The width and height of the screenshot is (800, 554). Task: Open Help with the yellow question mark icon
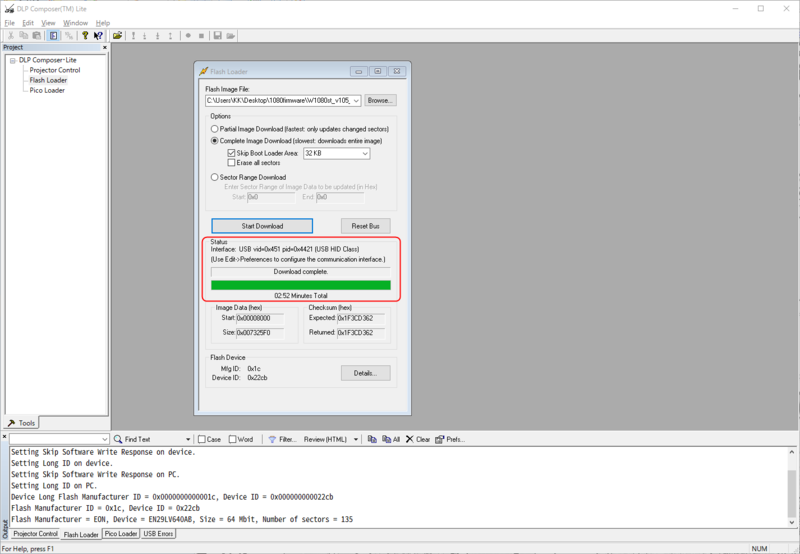pyautogui.click(x=85, y=36)
